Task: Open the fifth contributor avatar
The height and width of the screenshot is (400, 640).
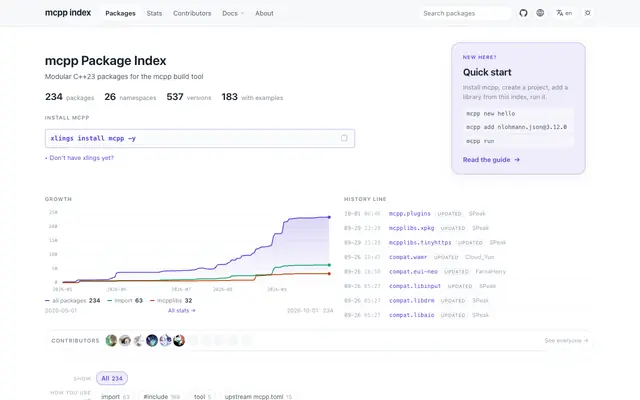Action: tap(165, 340)
